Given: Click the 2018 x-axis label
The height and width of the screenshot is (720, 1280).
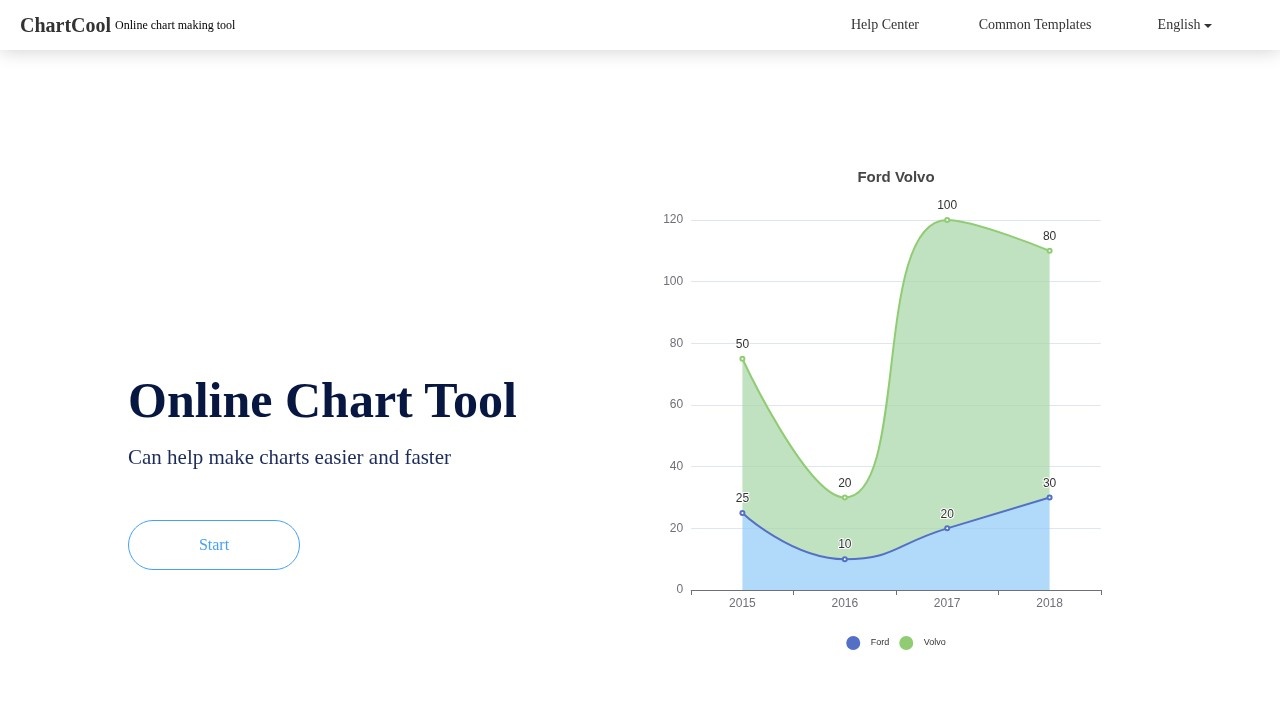Looking at the screenshot, I should pyautogui.click(x=1049, y=603).
